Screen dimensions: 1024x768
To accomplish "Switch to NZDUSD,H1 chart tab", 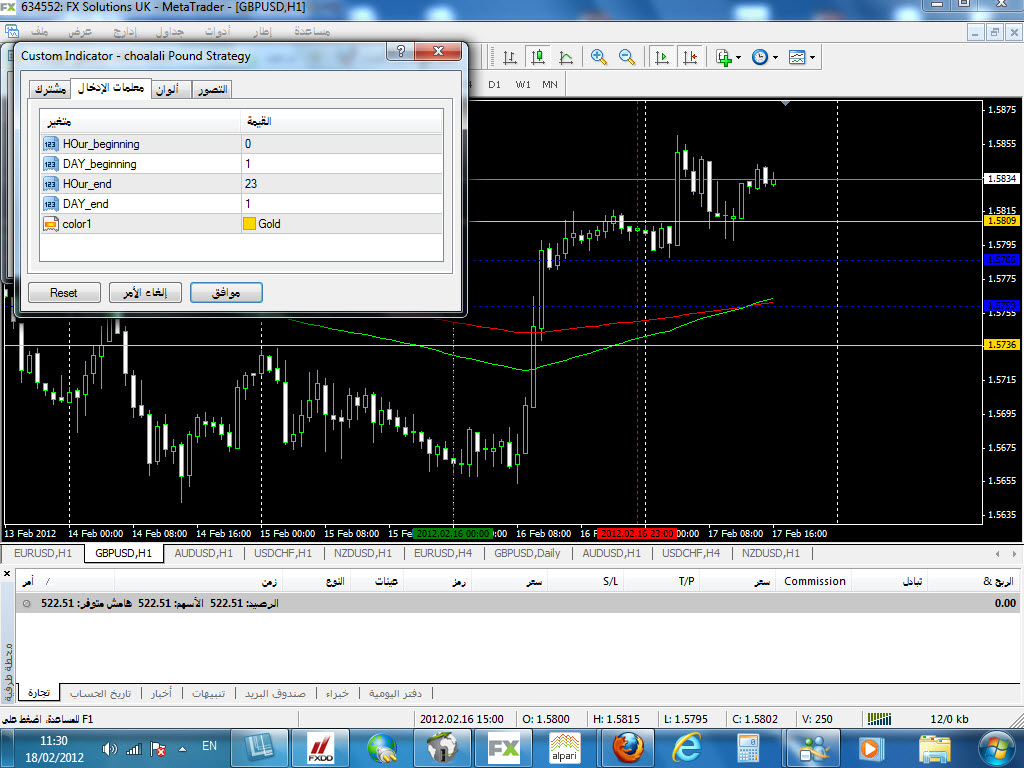I will [363, 553].
